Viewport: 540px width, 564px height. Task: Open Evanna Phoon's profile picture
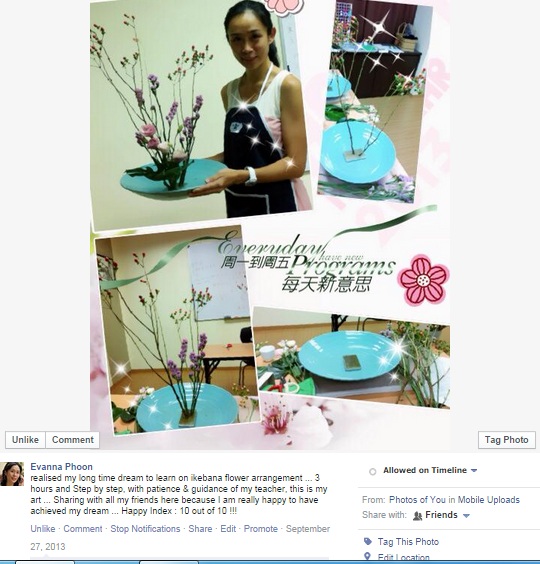pos(12,474)
